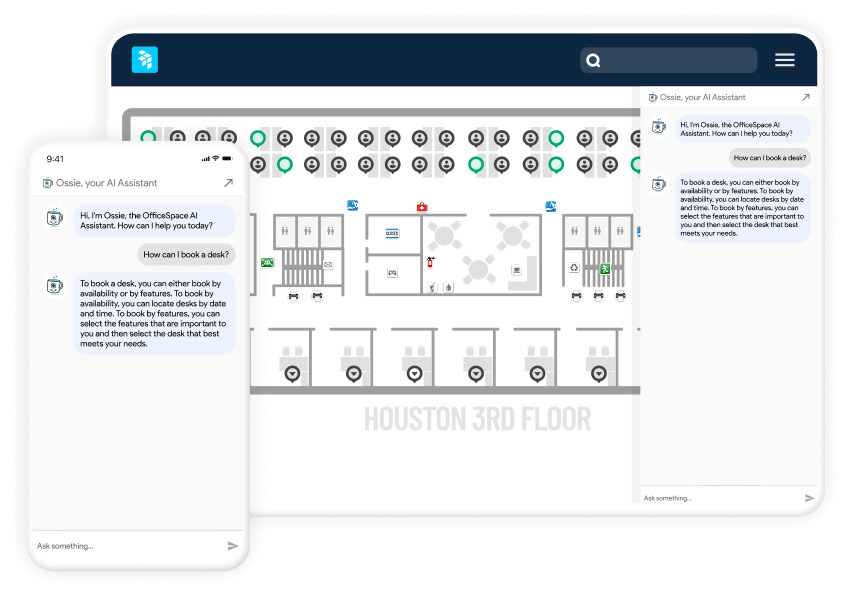This screenshot has height=595, width=849.
Task: Click the tablet's 'Hi, I'm Ossie' greeting bubble
Action: [743, 129]
